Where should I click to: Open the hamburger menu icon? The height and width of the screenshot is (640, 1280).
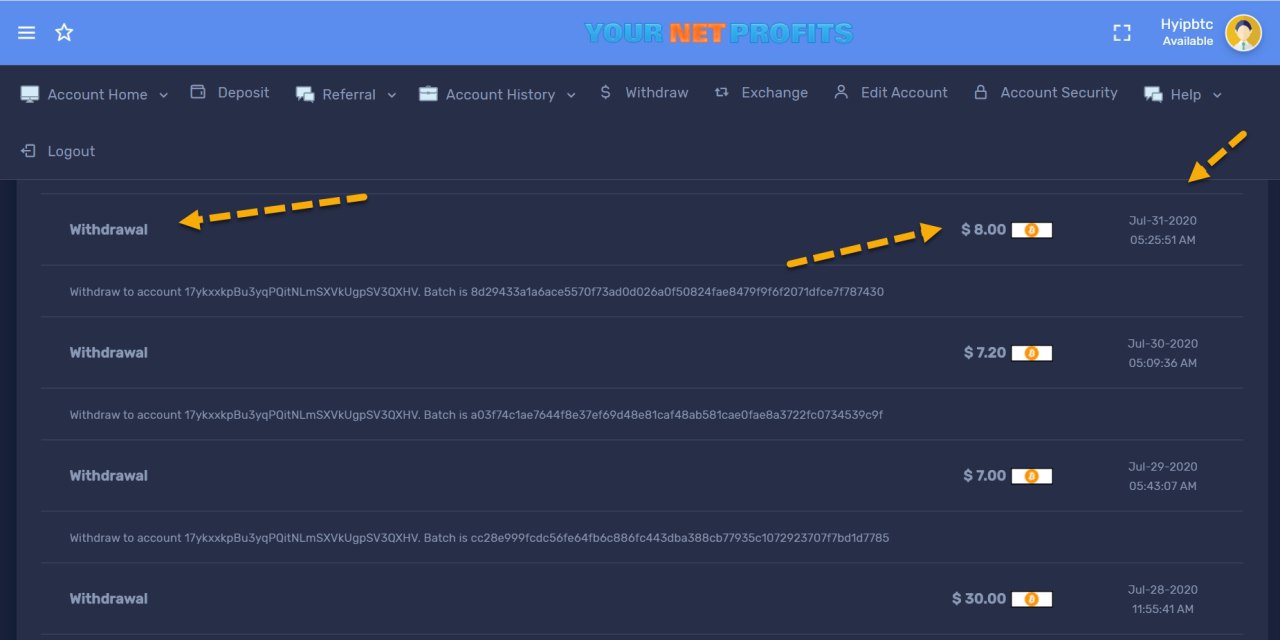27,33
